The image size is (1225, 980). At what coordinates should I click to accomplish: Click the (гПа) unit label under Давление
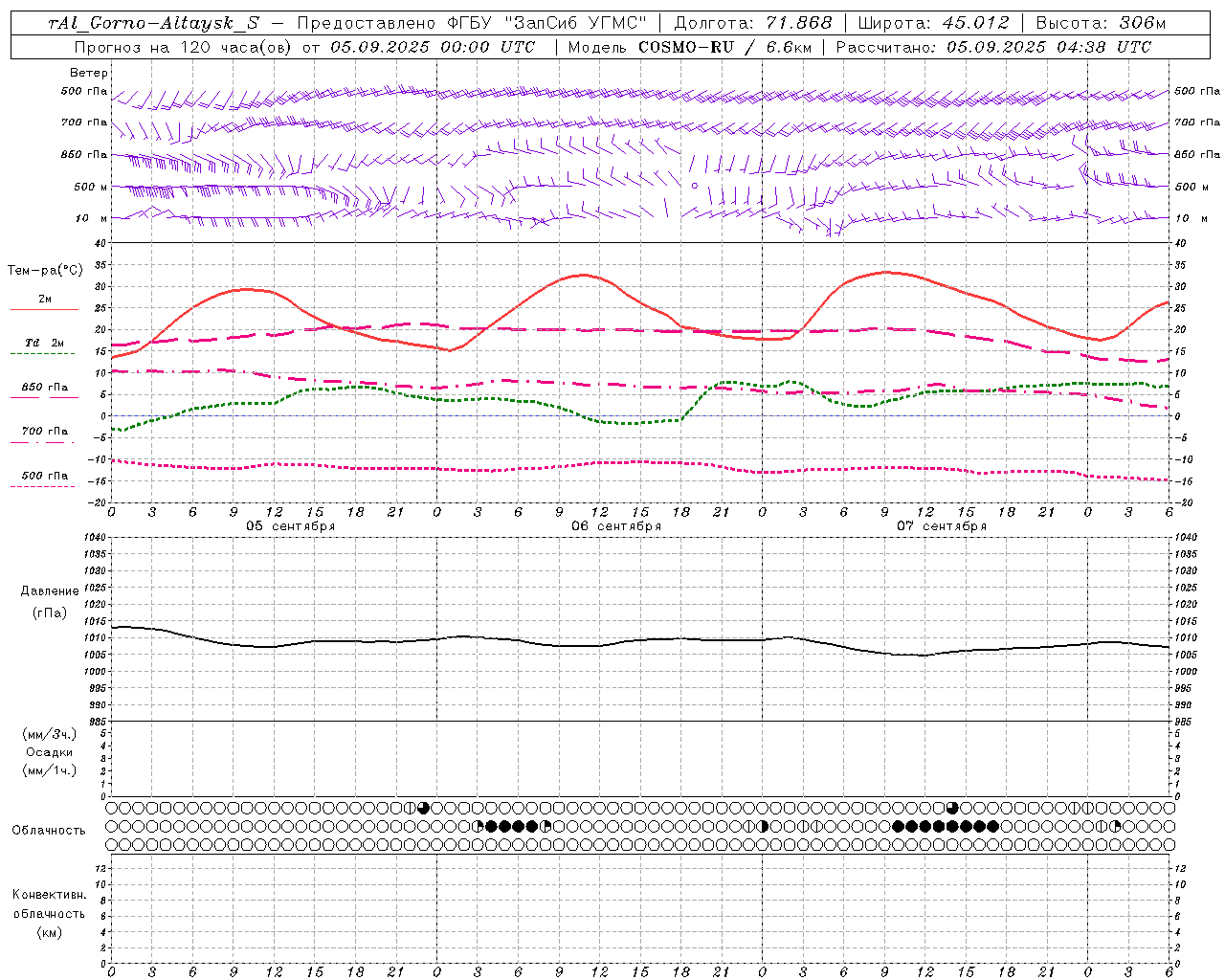[50, 612]
